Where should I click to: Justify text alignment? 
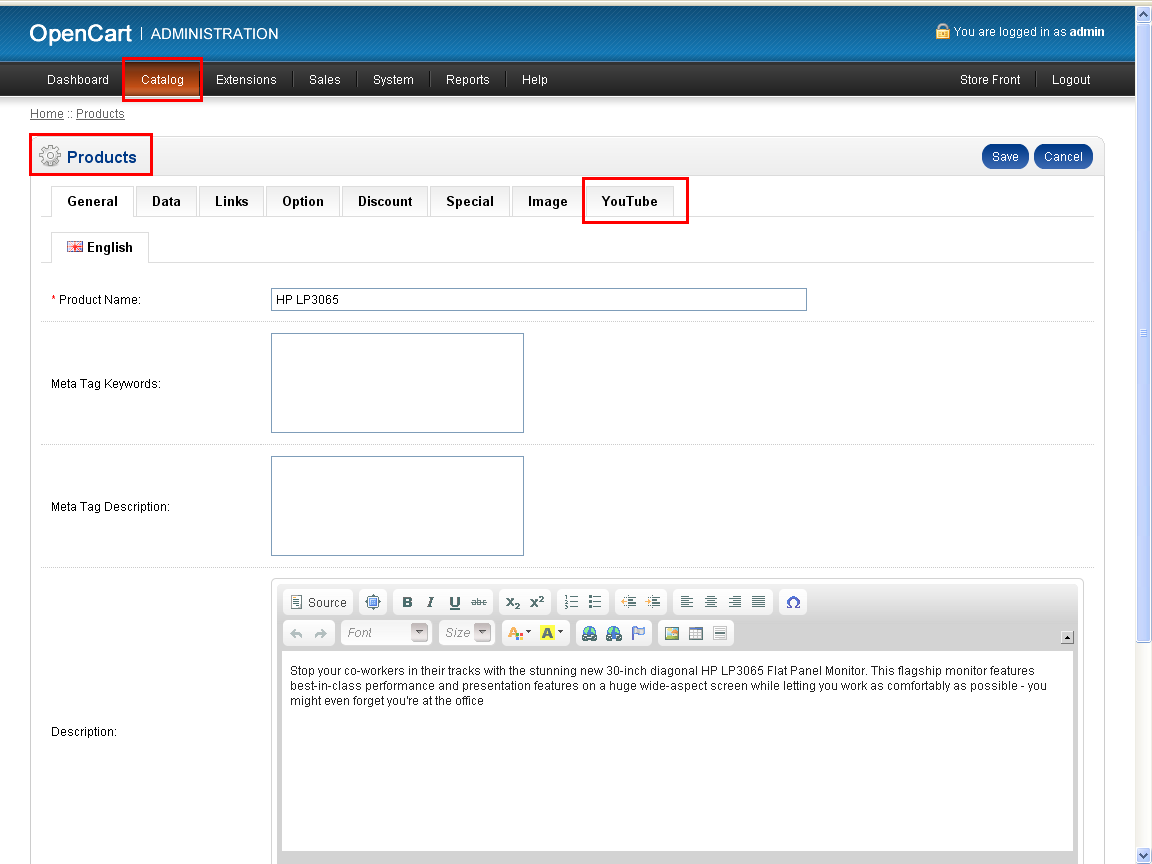click(x=759, y=602)
